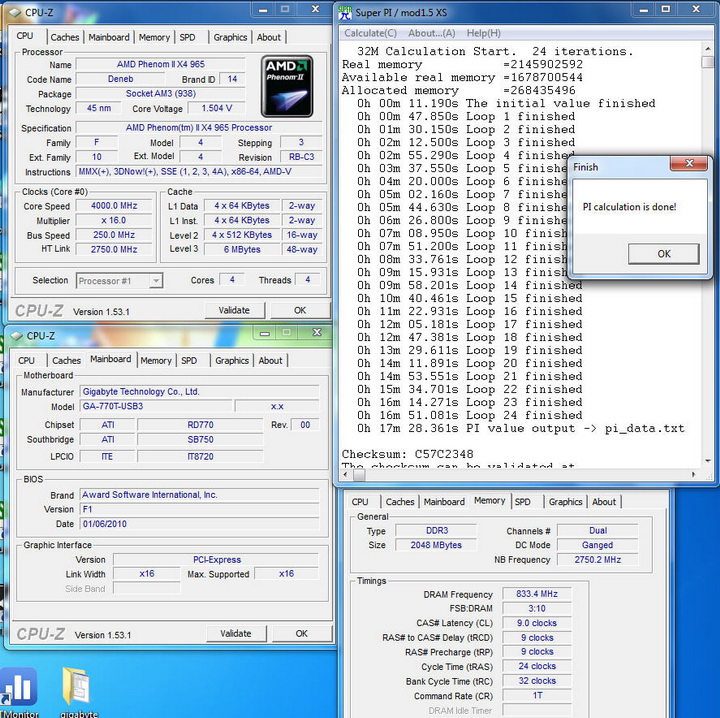Image resolution: width=720 pixels, height=718 pixels.
Task: Select Caches tab in Mainboard CPU-Z window
Action: 66,360
